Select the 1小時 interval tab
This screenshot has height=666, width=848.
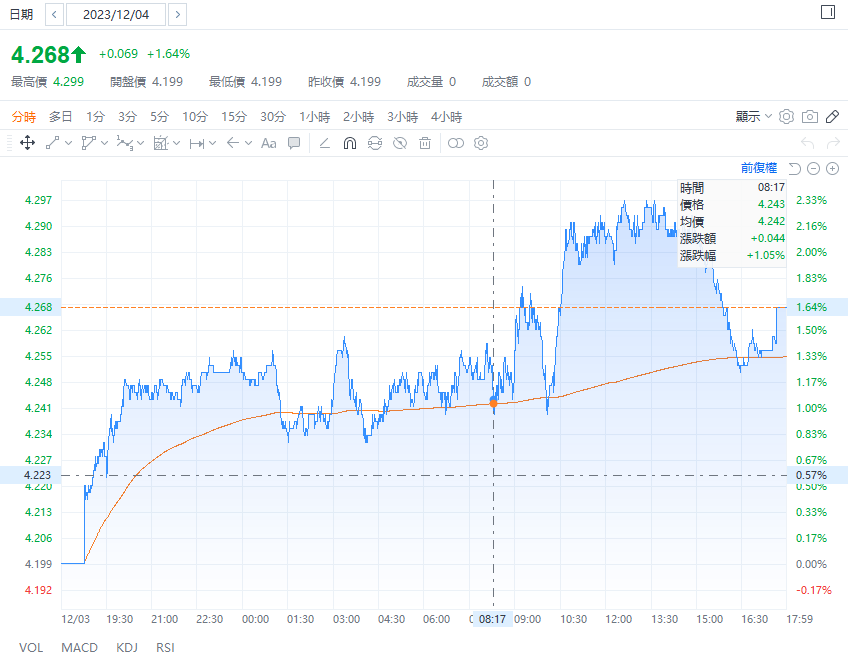pos(315,117)
